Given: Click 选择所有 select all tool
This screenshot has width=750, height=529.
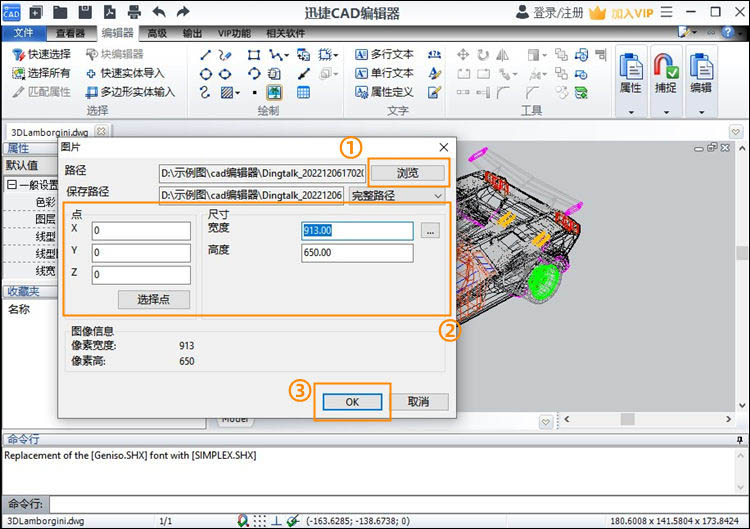Looking at the screenshot, I should click(42, 73).
